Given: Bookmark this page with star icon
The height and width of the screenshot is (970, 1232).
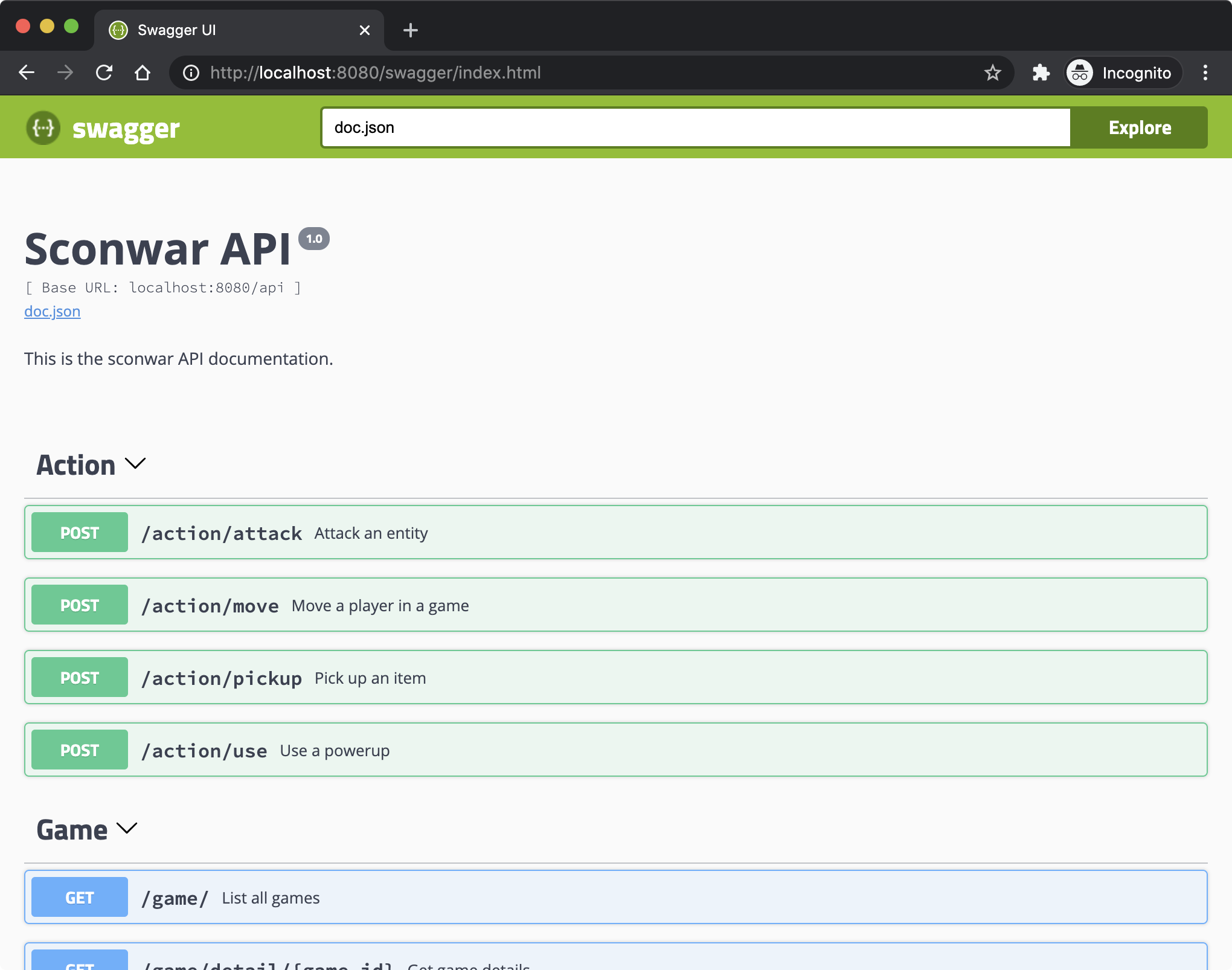Looking at the screenshot, I should [992, 73].
